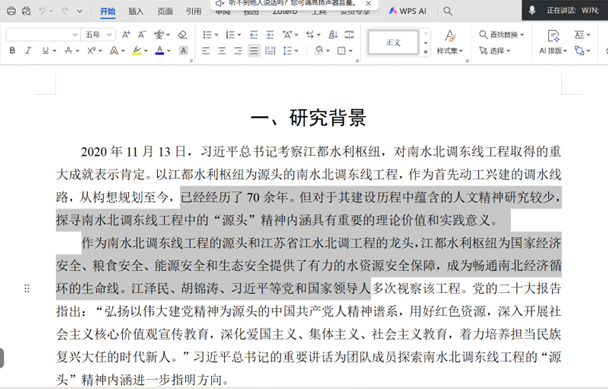608x389 pixels.
Task: Apply distributed alignment
Action: pos(270,51)
